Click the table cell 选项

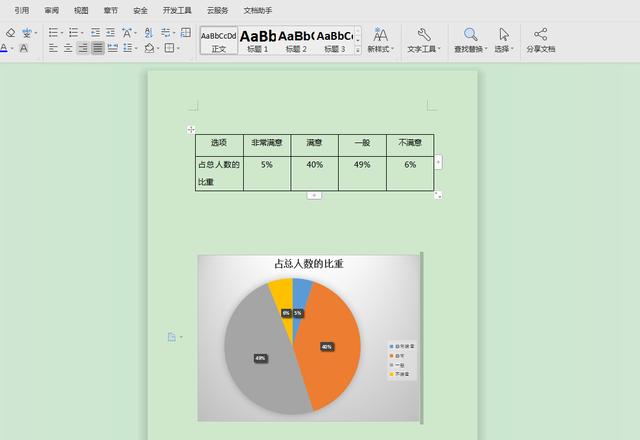(219, 145)
